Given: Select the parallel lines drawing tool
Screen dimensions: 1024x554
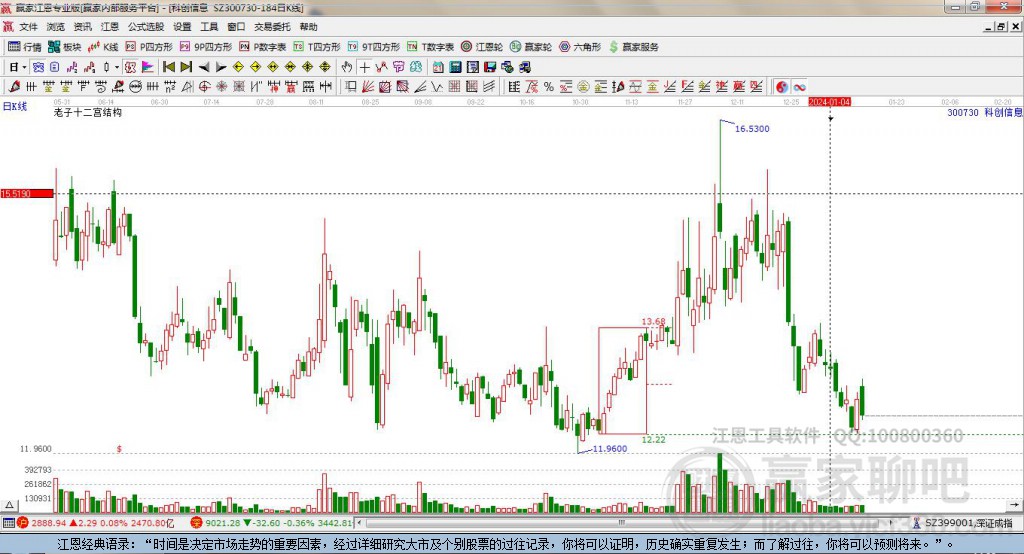Looking at the screenshot, I should point(488,86).
